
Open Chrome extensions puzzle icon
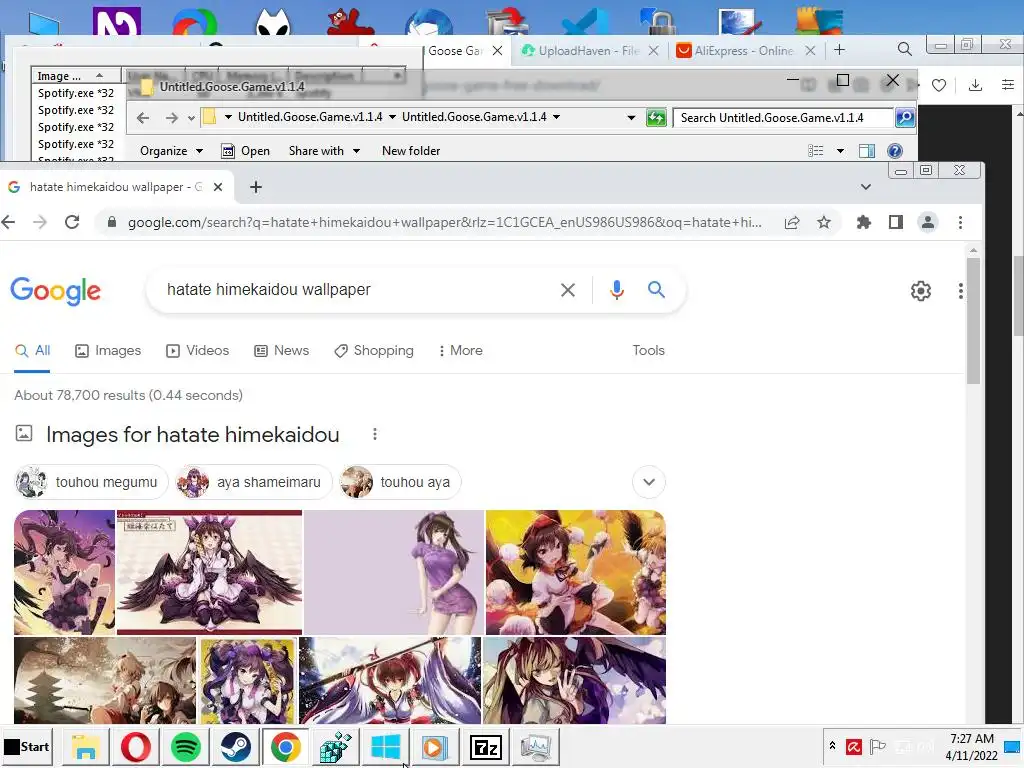(x=863, y=223)
